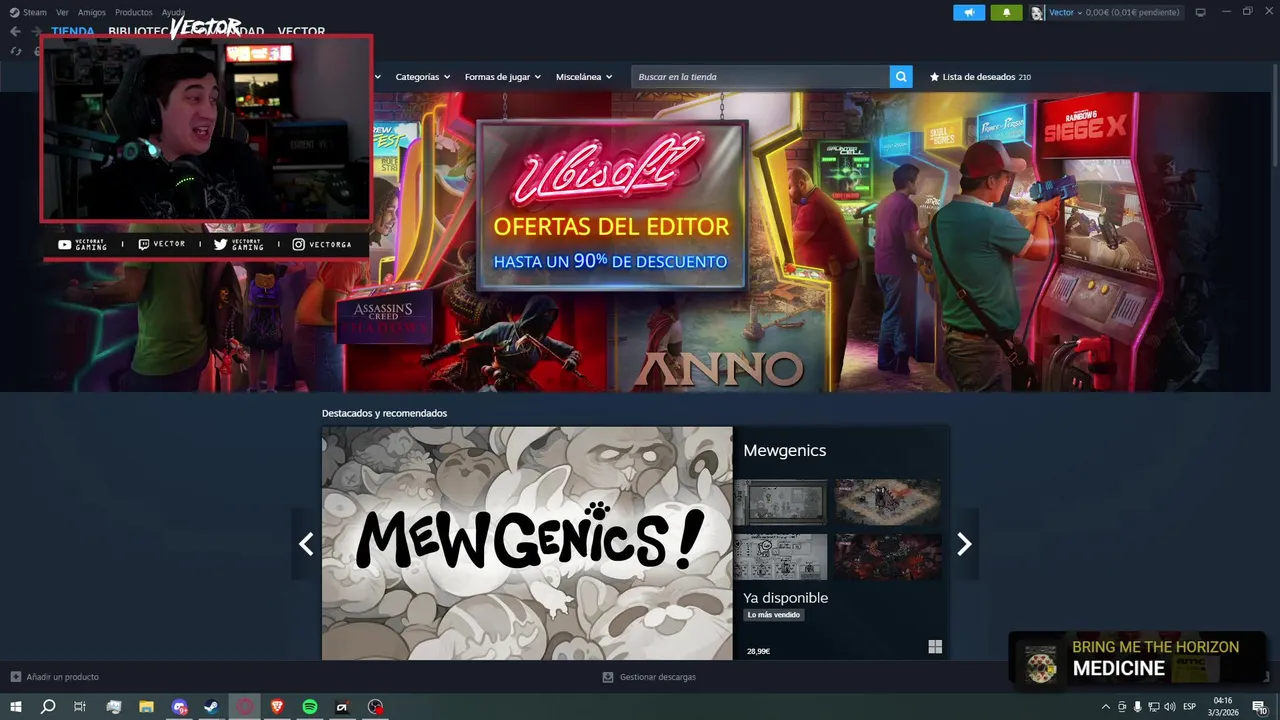Viewport: 1280px width, 720px height.
Task: Open File Explorer from taskbar
Action: pos(146,707)
